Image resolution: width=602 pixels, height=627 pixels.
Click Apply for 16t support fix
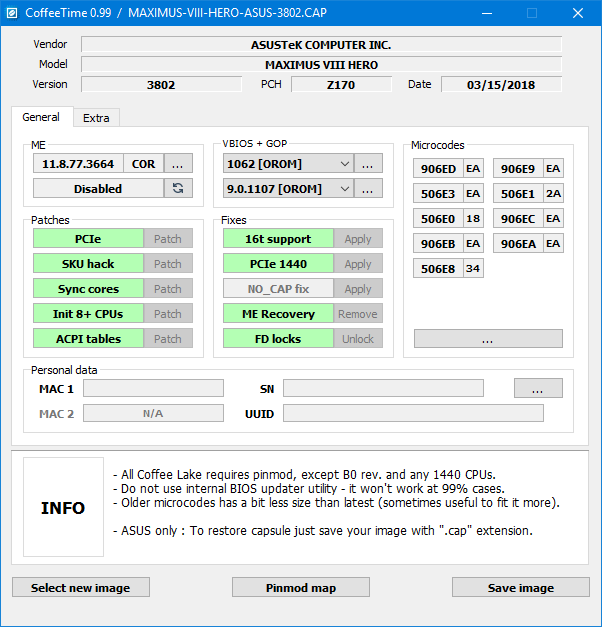point(358,239)
